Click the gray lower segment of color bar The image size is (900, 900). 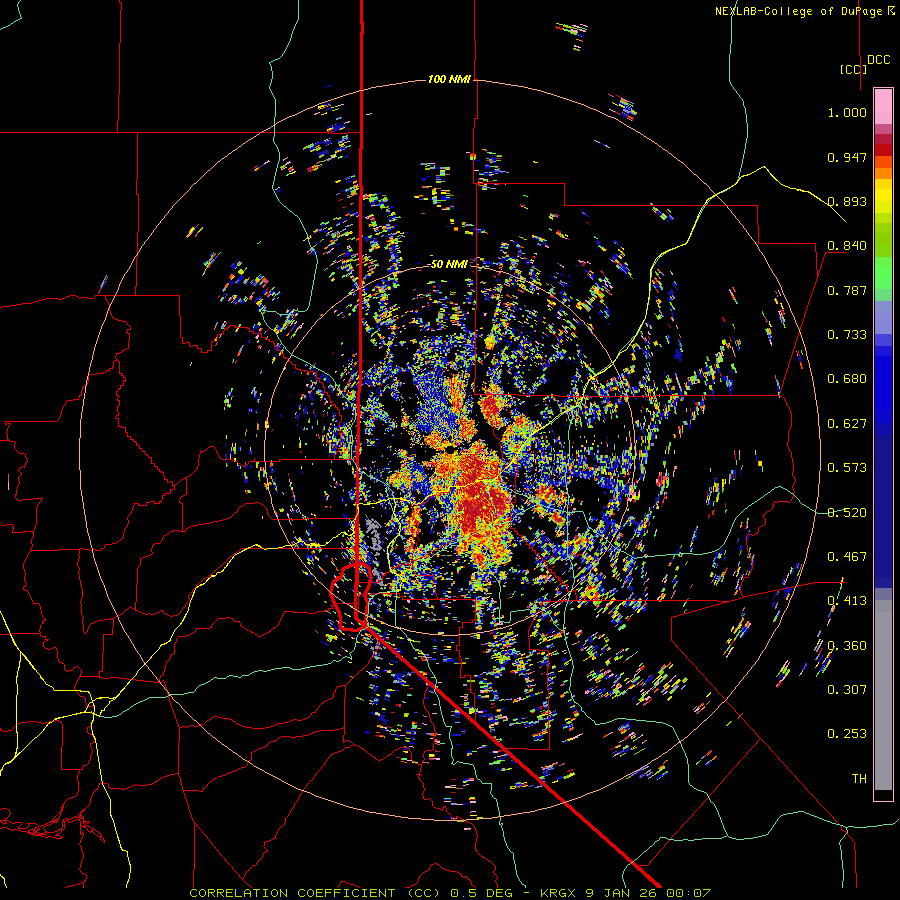(883, 695)
